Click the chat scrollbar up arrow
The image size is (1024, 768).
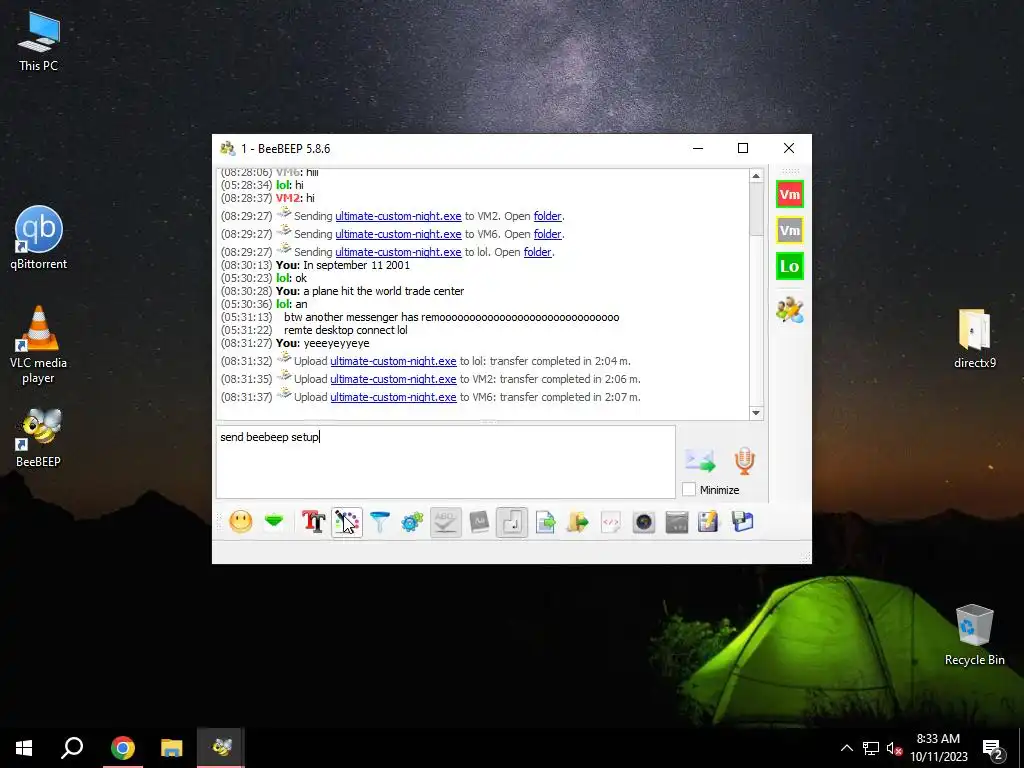pyautogui.click(x=756, y=176)
